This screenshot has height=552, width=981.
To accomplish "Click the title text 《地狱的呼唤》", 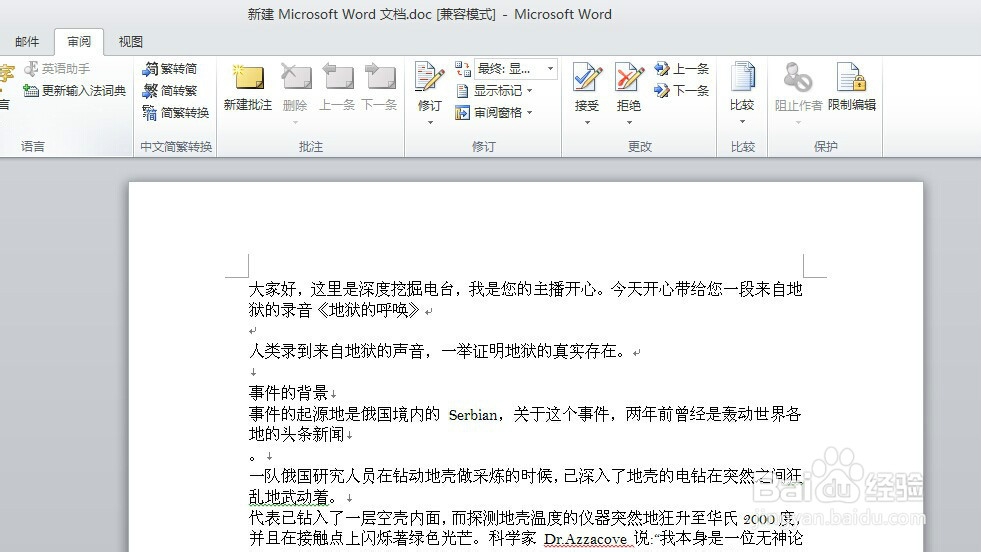I will pos(367,310).
